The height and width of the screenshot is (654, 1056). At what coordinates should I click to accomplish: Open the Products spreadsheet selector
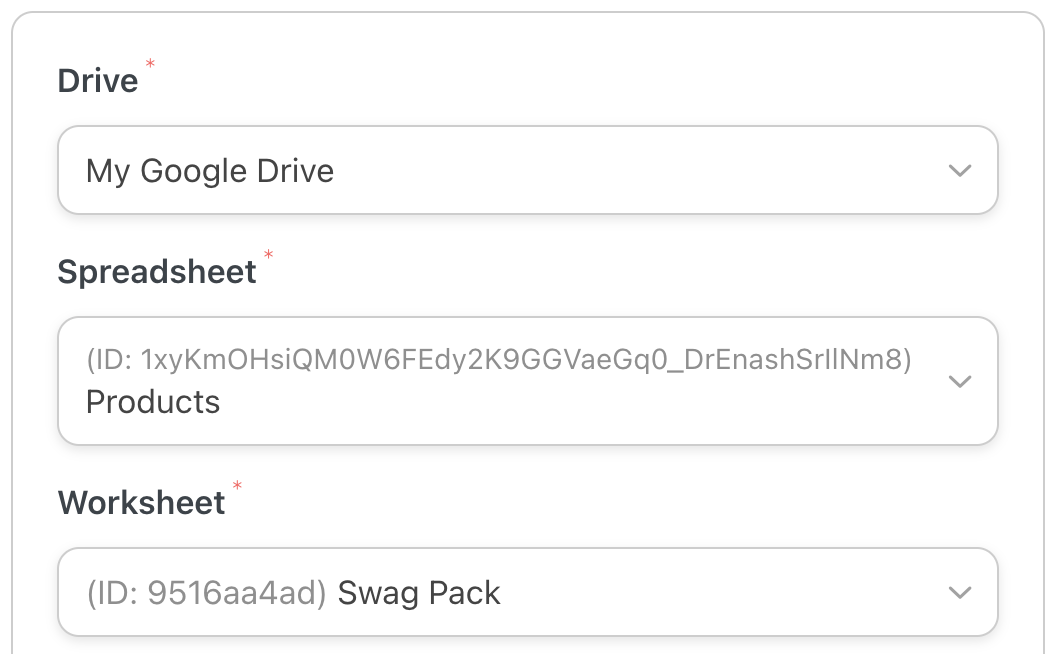coord(527,381)
